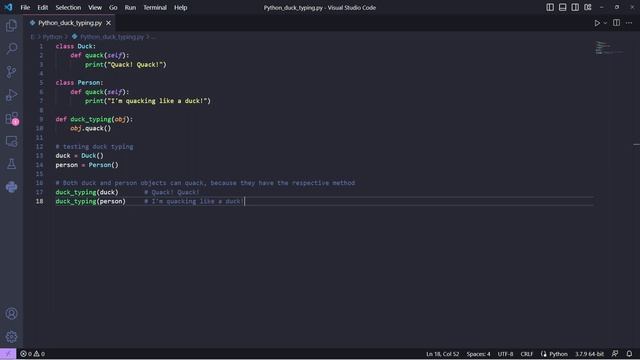Open the Python extension view
The height and width of the screenshot is (360, 640).
pyautogui.click(x=11, y=187)
